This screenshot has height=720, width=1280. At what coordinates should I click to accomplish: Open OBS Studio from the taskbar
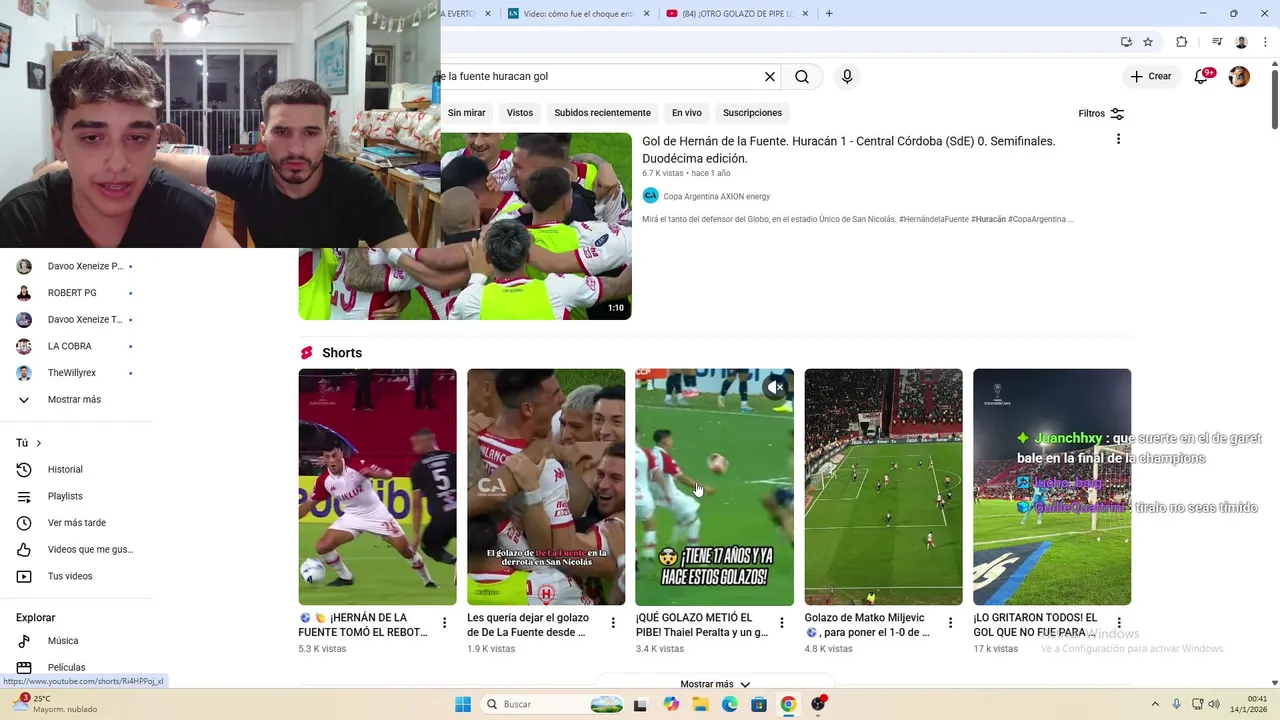[819, 704]
